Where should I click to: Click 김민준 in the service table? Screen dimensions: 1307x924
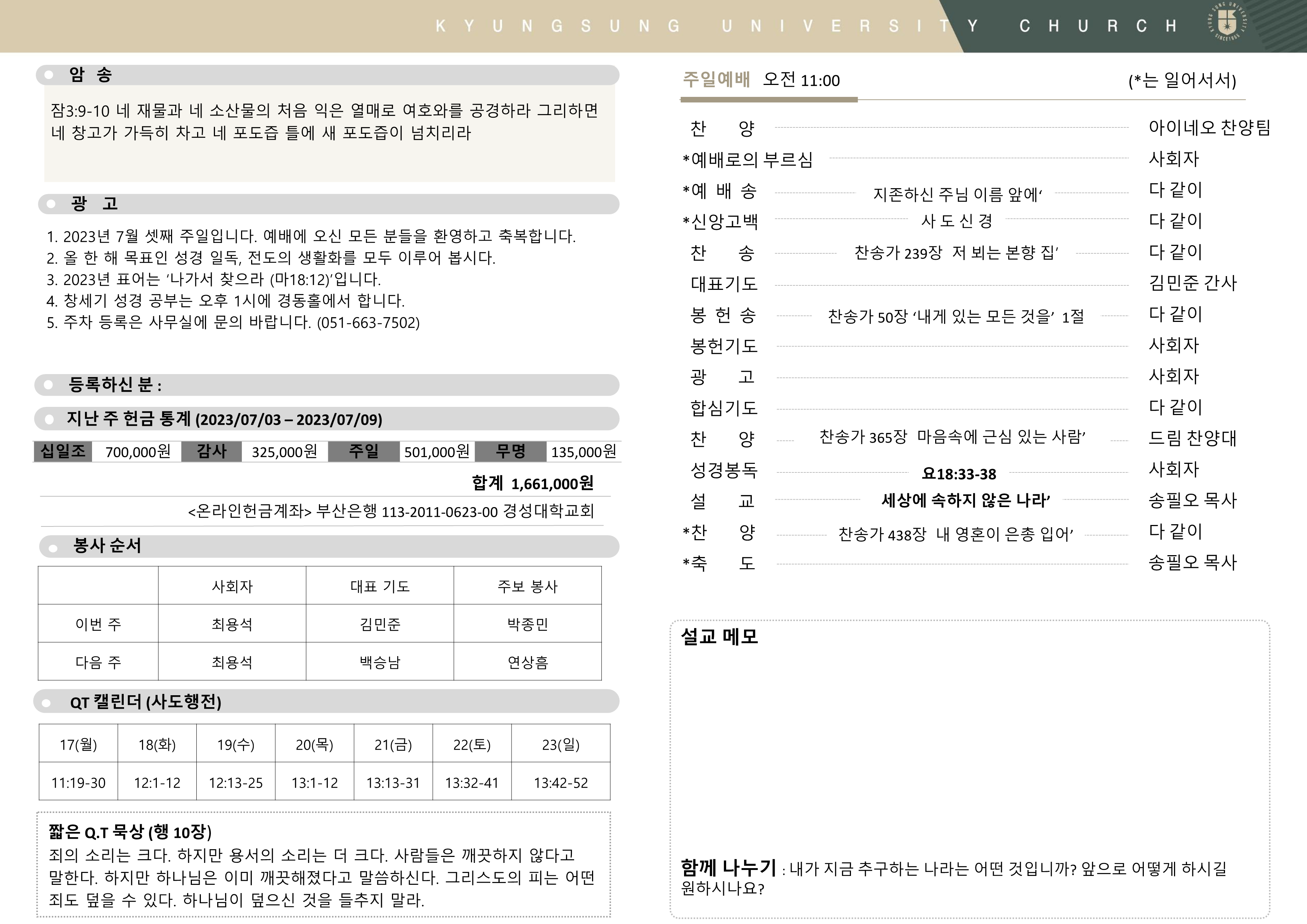pos(380,624)
